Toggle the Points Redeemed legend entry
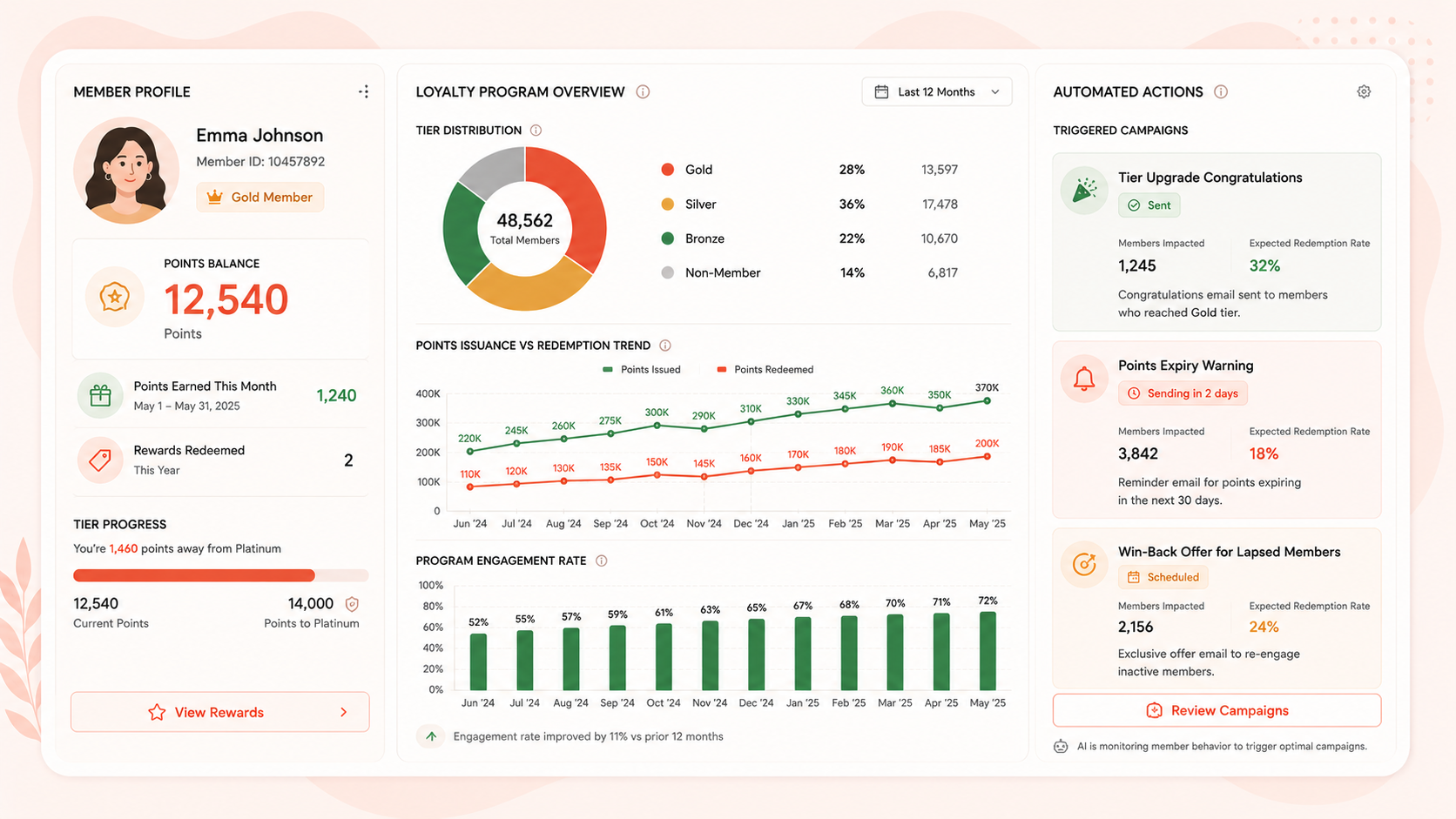This screenshot has height=819, width=1456. [x=765, y=370]
